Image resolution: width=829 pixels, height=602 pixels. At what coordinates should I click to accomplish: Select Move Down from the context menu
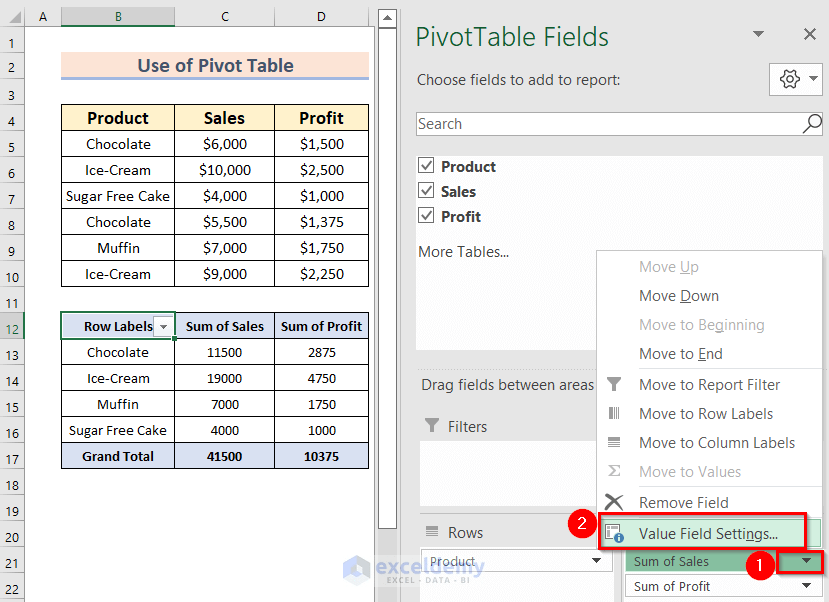(x=679, y=296)
